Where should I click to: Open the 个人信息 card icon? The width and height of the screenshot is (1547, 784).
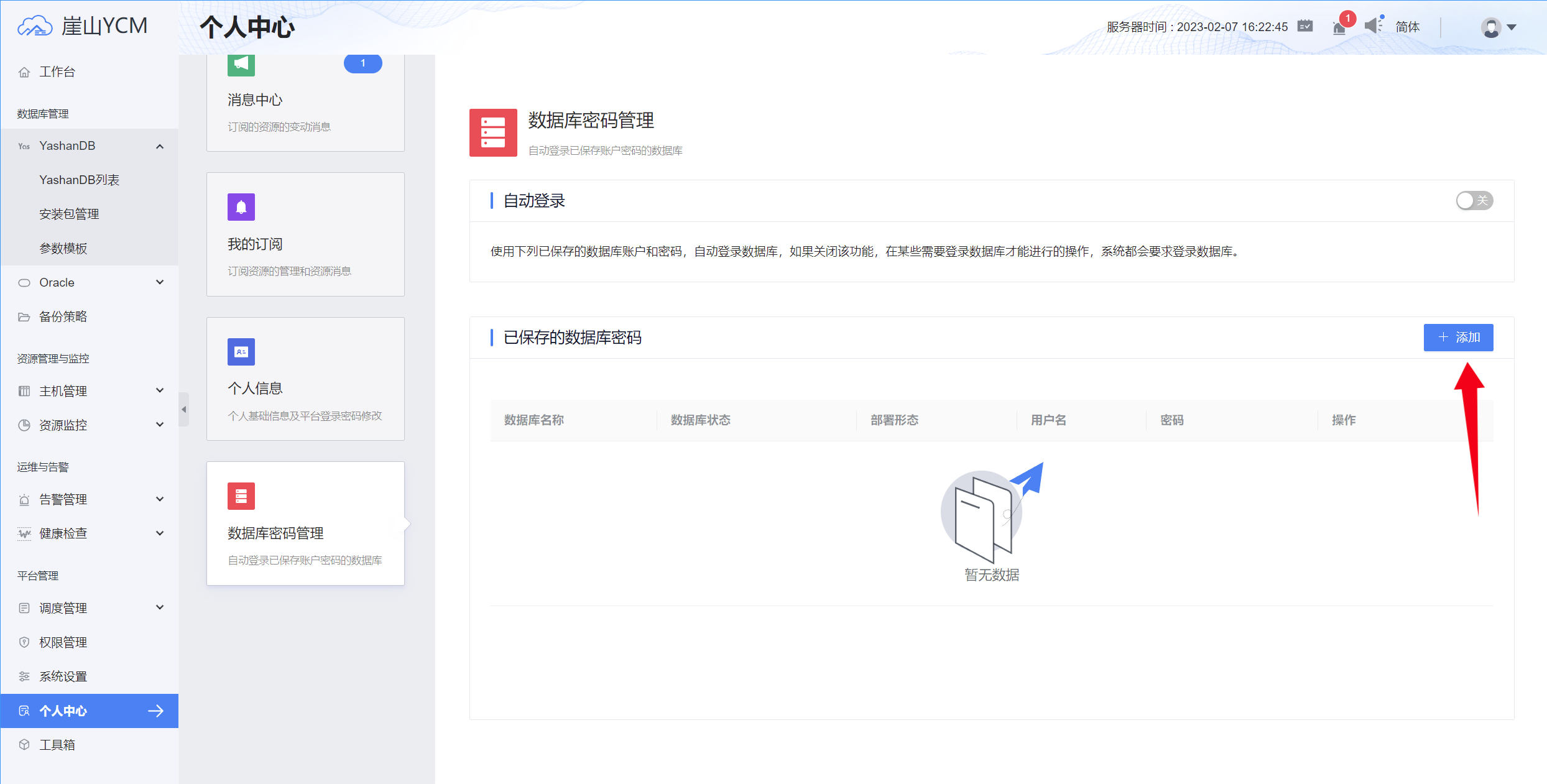[241, 351]
